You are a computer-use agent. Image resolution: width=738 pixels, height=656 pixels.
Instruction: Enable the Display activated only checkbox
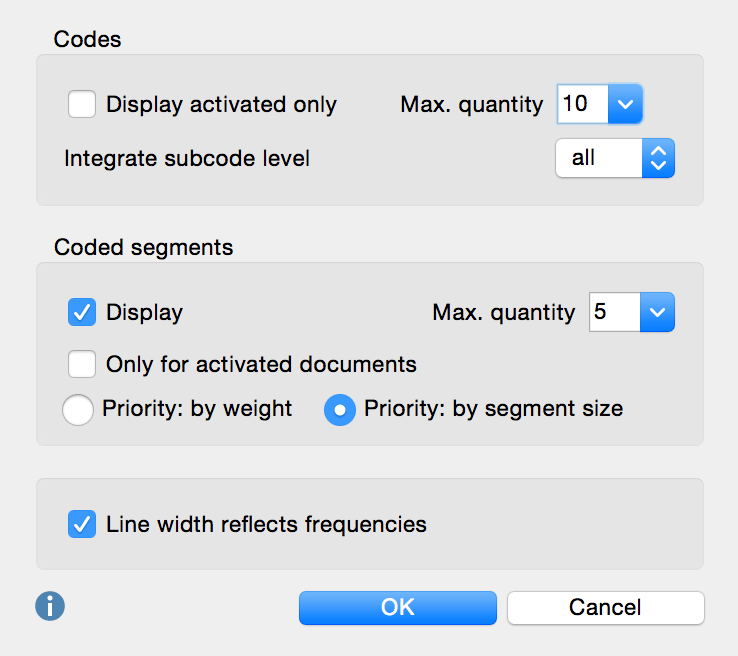tap(82, 104)
